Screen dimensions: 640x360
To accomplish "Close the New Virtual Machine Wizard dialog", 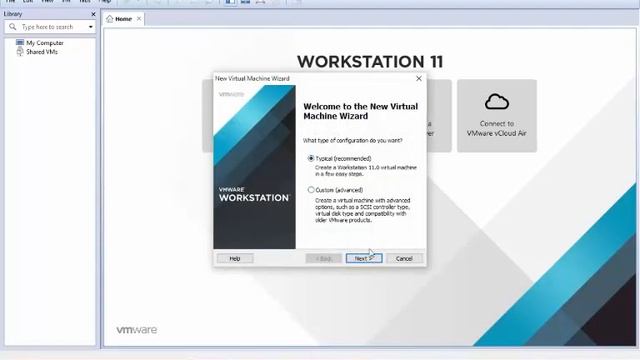I will 419,78.
